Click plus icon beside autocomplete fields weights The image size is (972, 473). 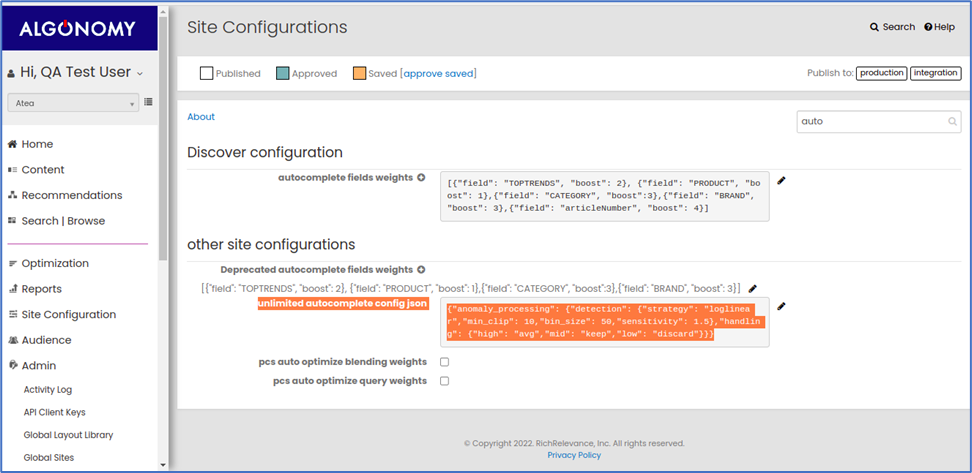click(x=421, y=177)
